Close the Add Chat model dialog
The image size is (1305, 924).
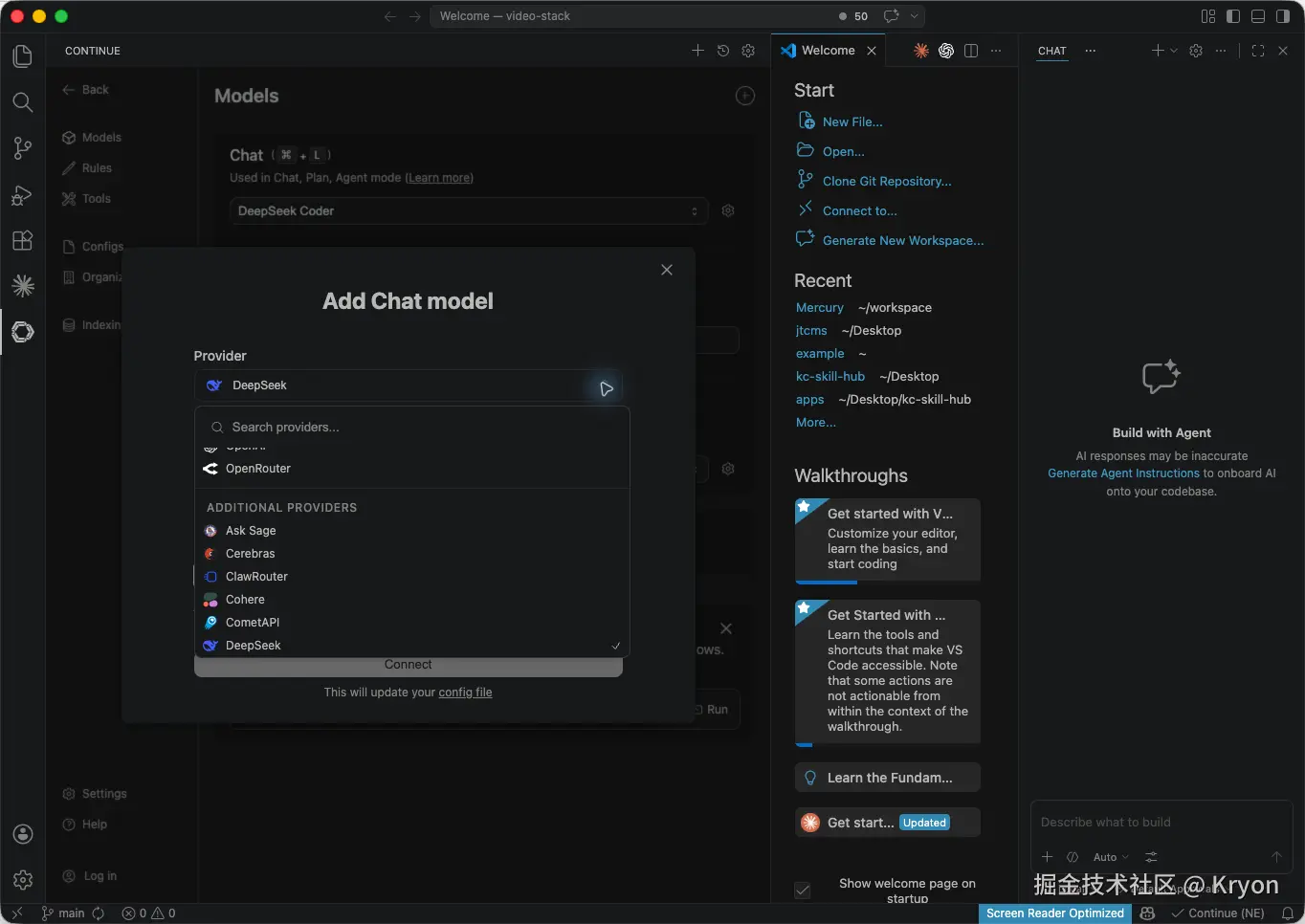[x=667, y=270]
